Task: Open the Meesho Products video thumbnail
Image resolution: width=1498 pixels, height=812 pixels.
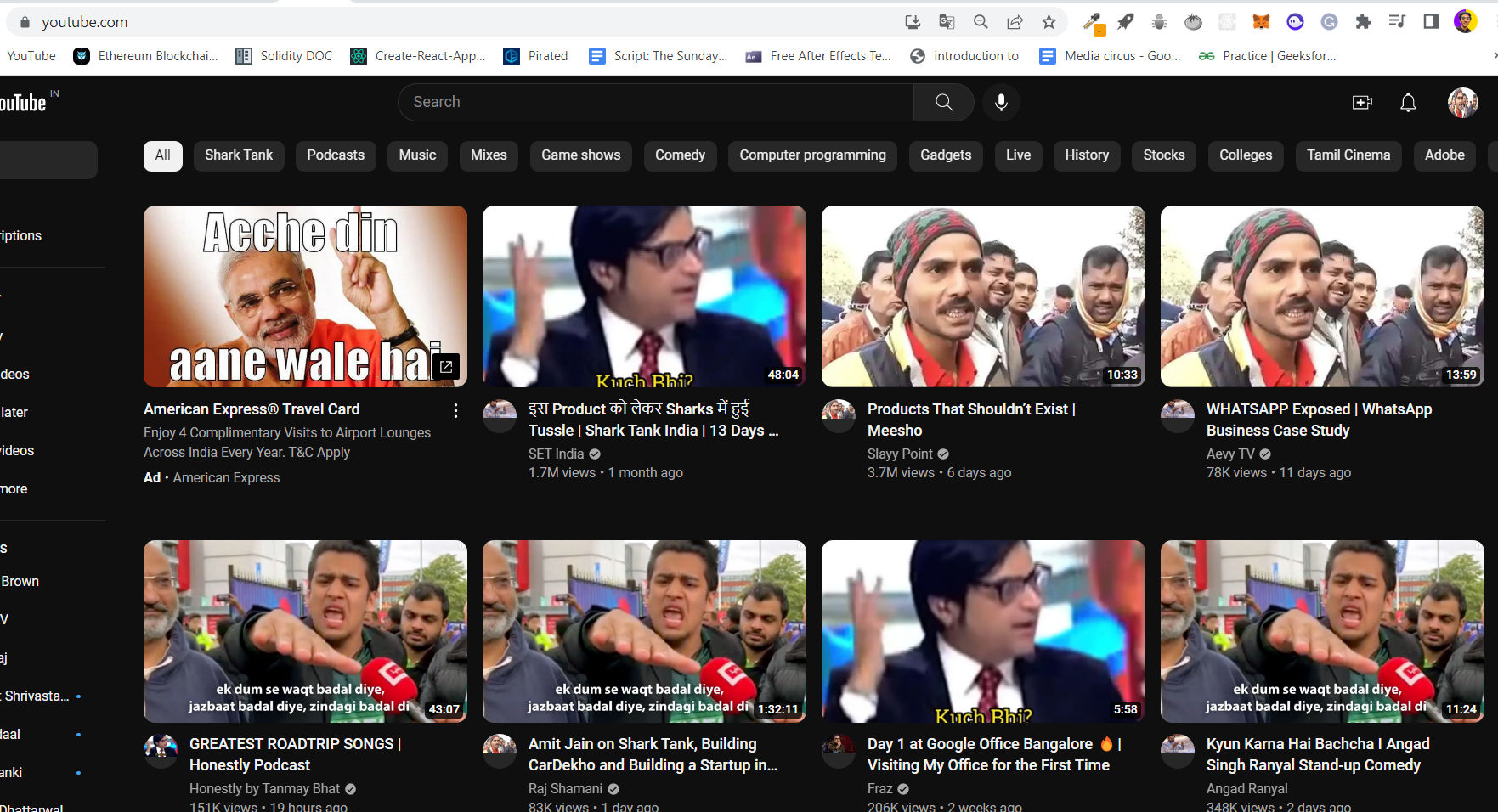Action: (982, 296)
